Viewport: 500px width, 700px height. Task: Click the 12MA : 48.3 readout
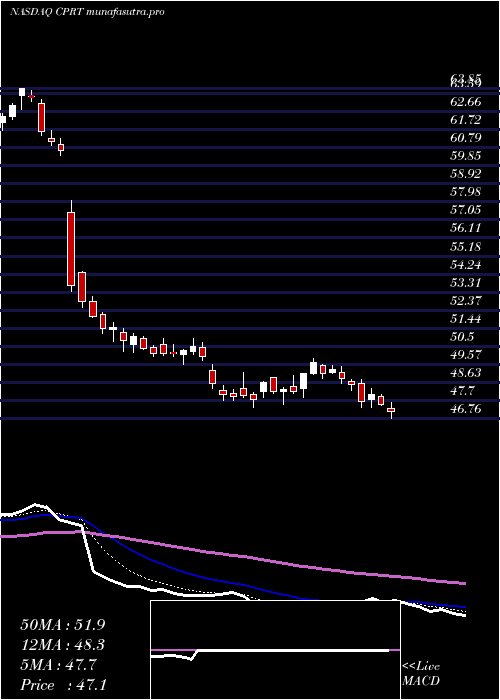tap(63, 645)
